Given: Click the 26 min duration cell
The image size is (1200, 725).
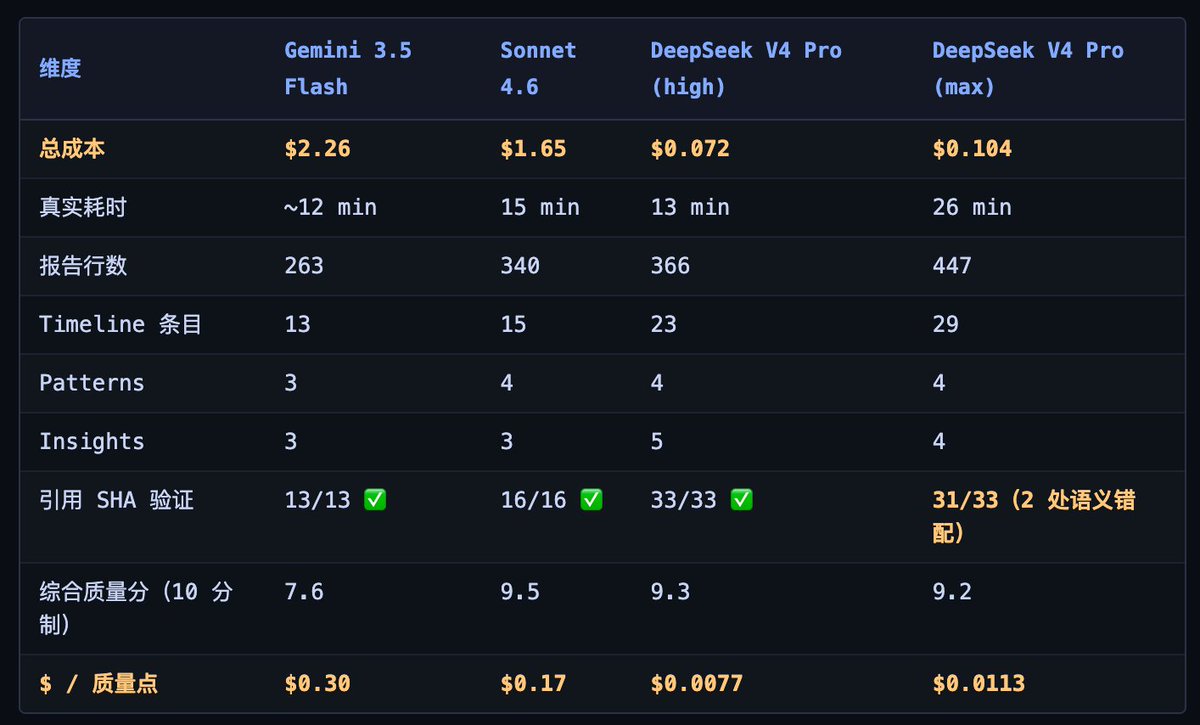Looking at the screenshot, I should click(972, 207).
